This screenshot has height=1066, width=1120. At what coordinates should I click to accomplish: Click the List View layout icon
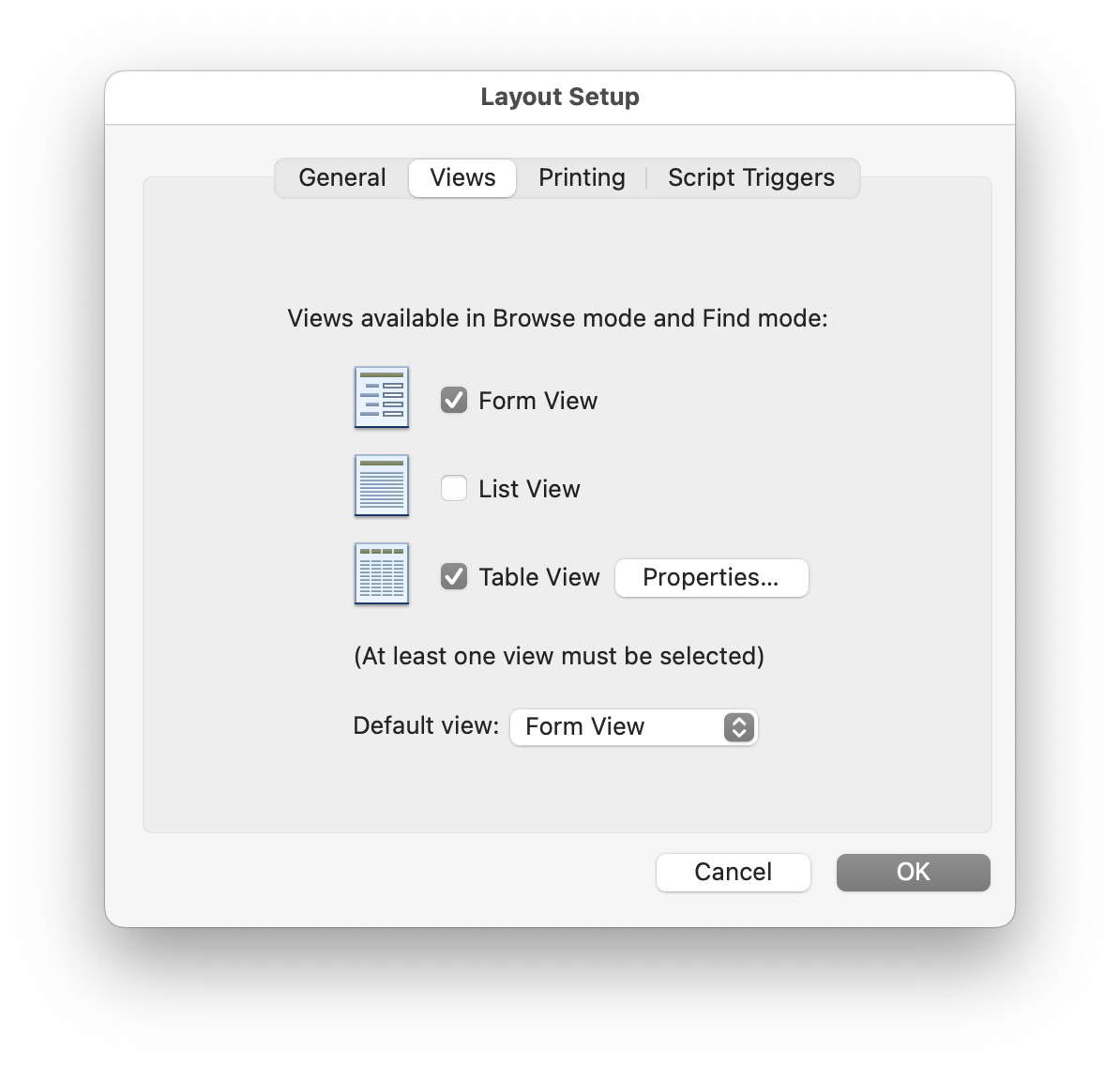pos(382,485)
